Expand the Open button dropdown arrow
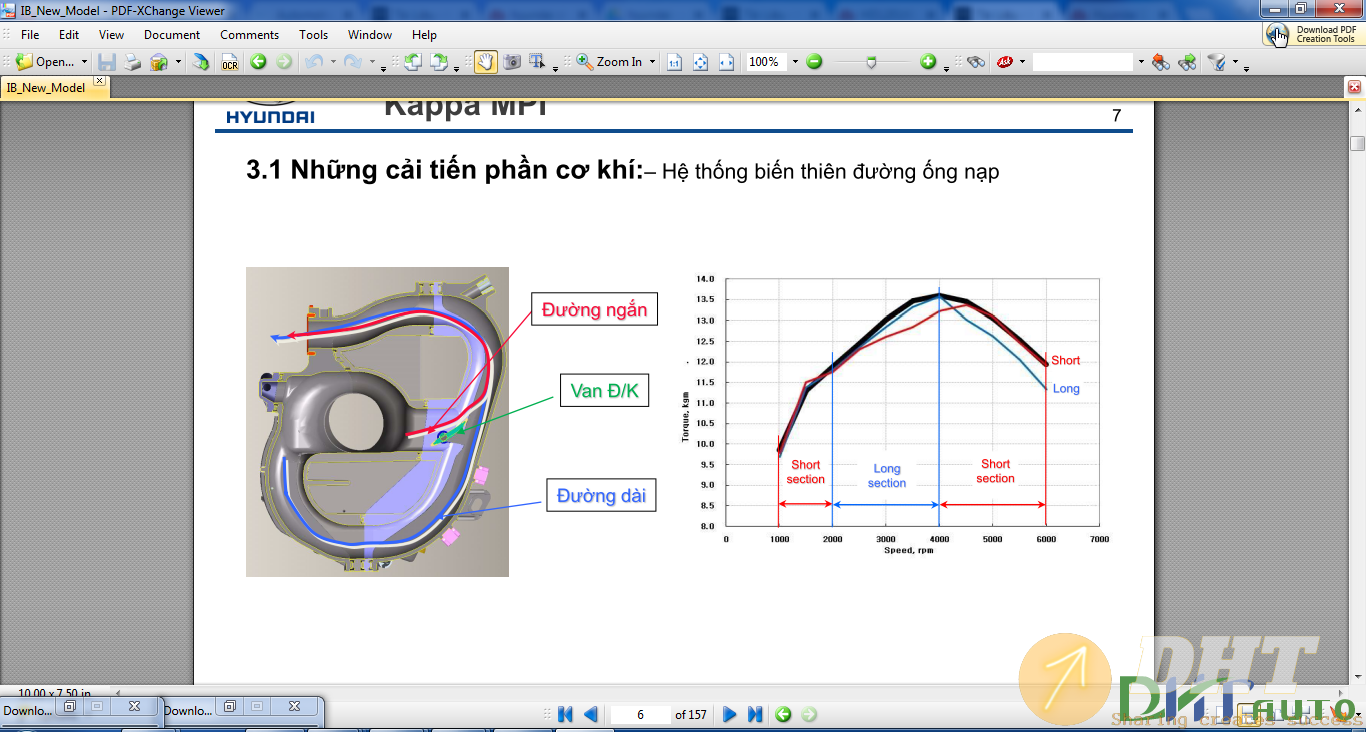 (84, 62)
